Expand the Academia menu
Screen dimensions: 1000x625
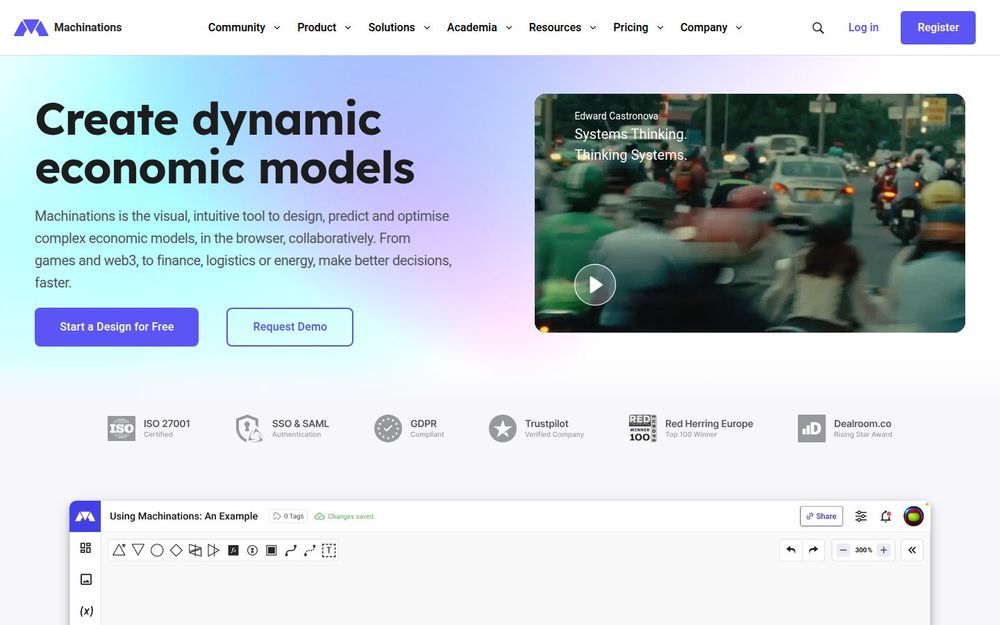479,27
